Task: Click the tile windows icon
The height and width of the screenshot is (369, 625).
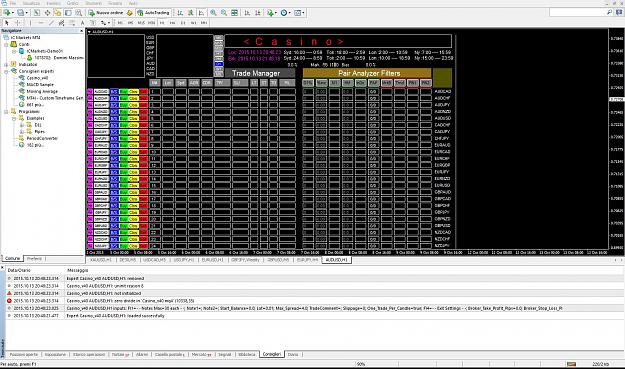Action: (x=235, y=13)
